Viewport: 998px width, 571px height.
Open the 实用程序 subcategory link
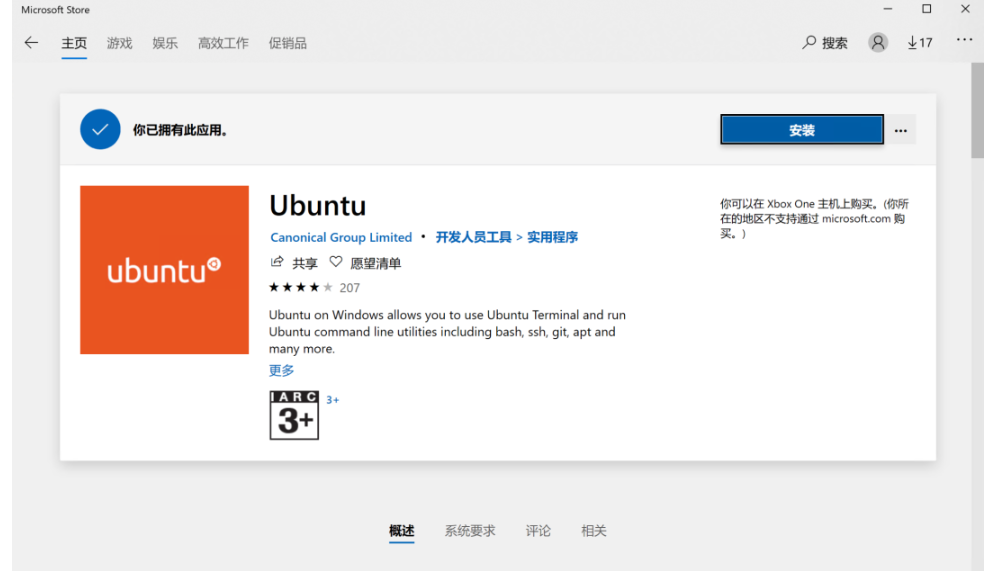point(552,237)
